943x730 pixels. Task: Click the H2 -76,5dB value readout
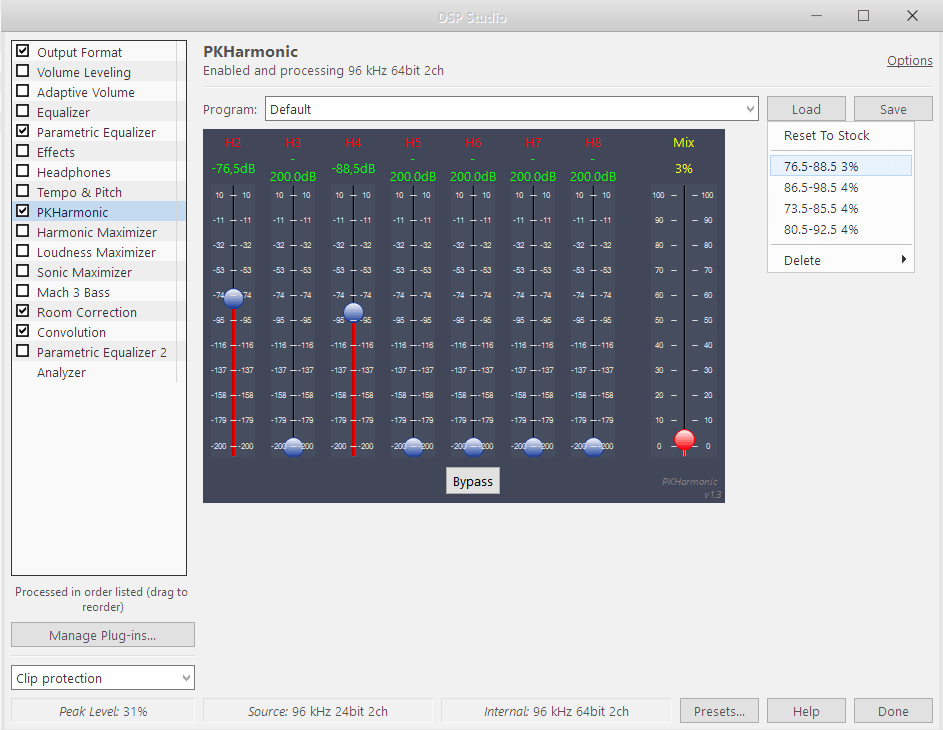point(233,169)
